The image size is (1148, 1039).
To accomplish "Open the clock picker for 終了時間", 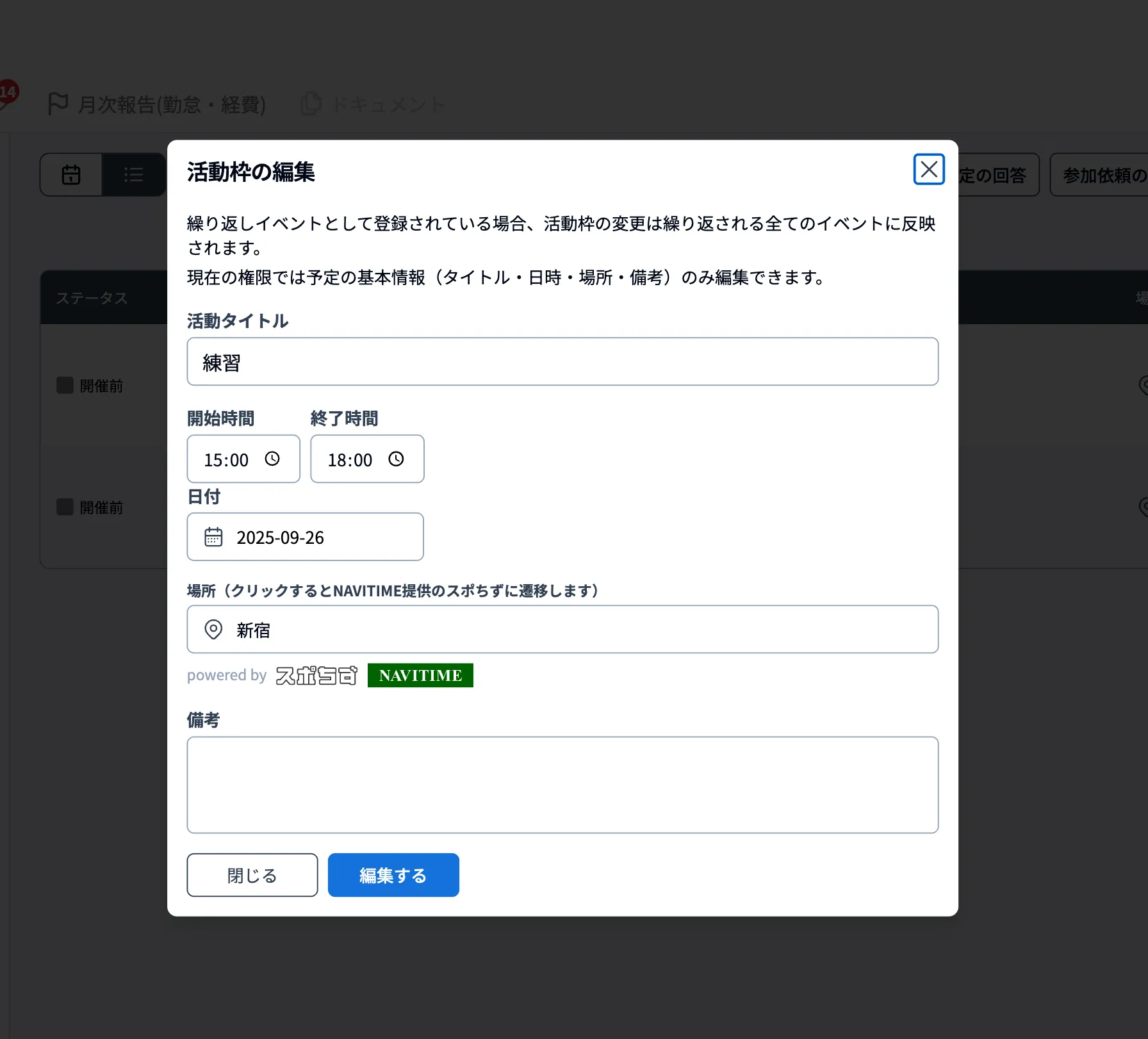I will coord(396,459).
